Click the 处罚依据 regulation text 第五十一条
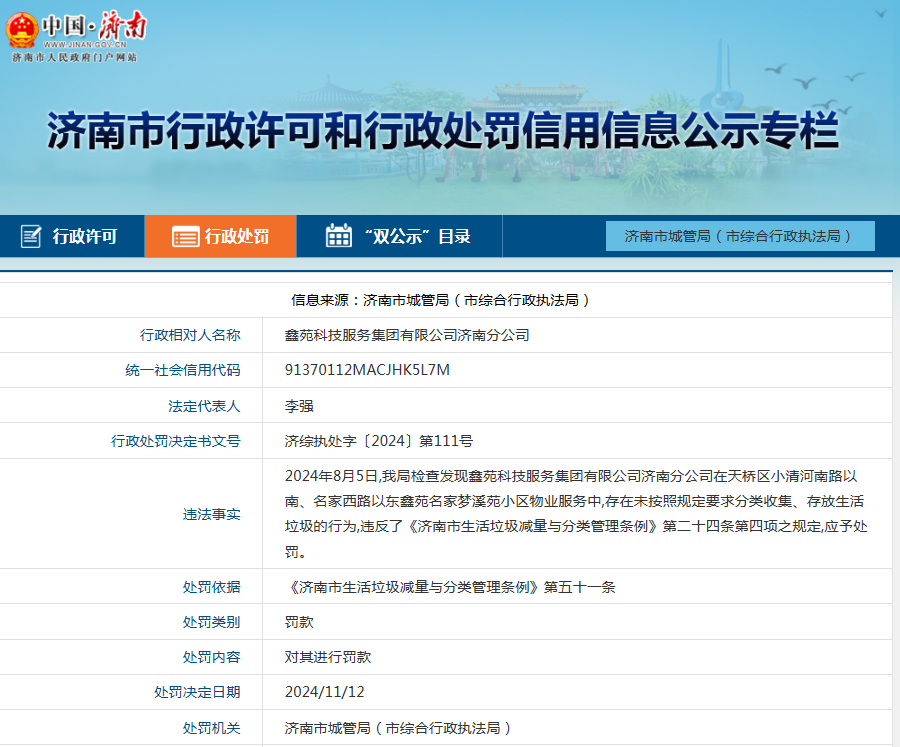 coord(450,587)
